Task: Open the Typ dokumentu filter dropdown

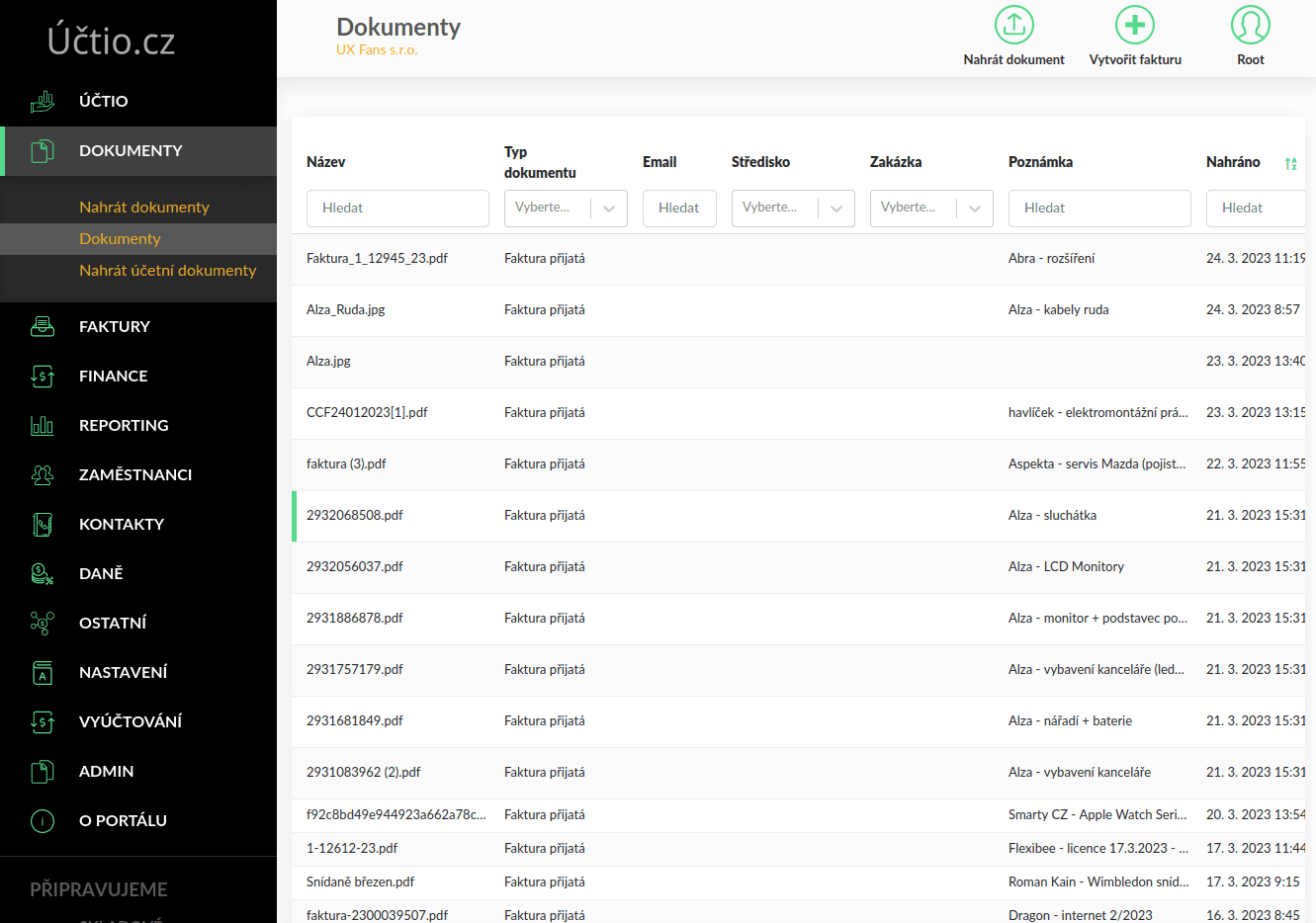Action: coord(566,209)
